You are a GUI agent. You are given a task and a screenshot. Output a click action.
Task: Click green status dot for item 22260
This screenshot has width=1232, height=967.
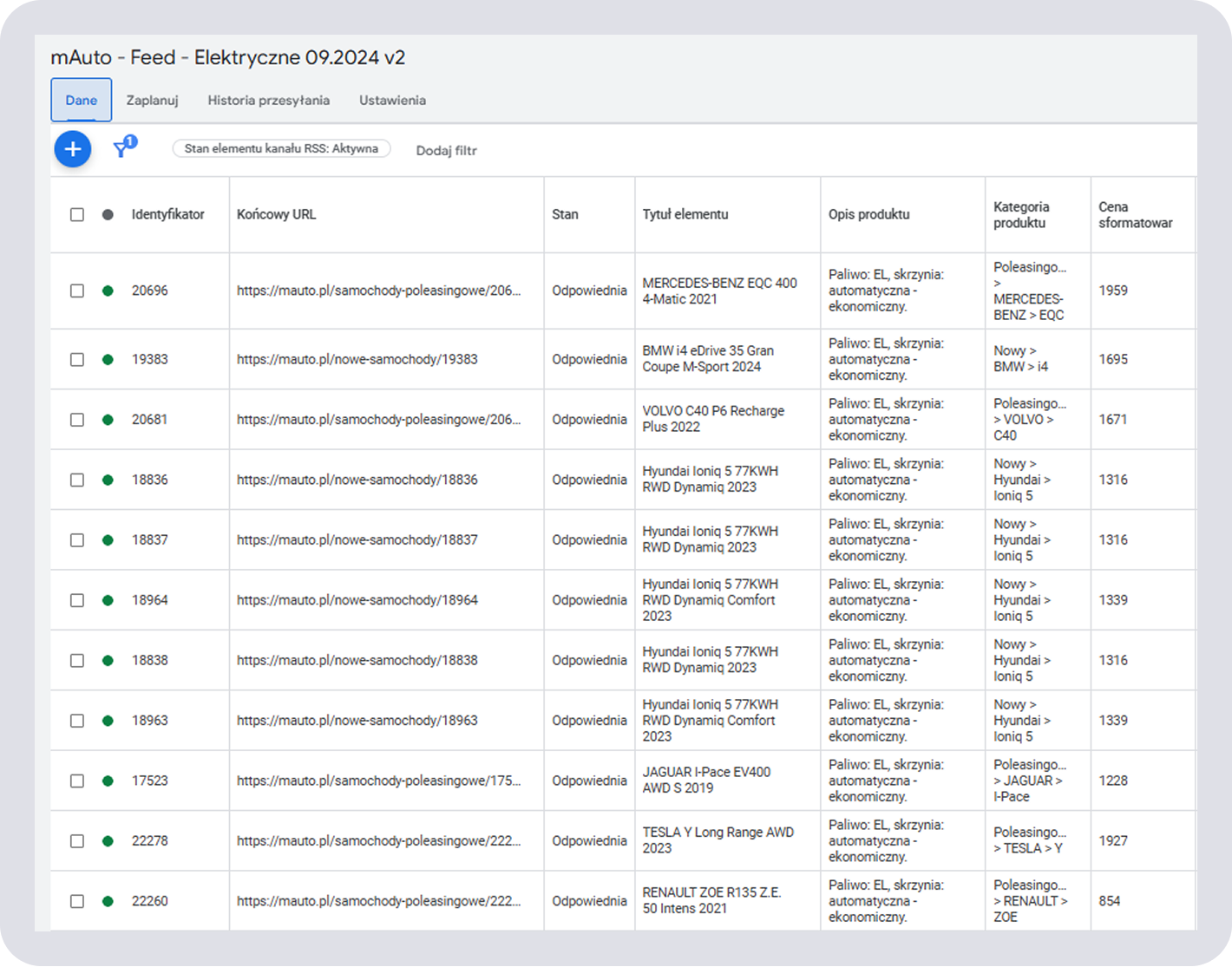coord(108,901)
